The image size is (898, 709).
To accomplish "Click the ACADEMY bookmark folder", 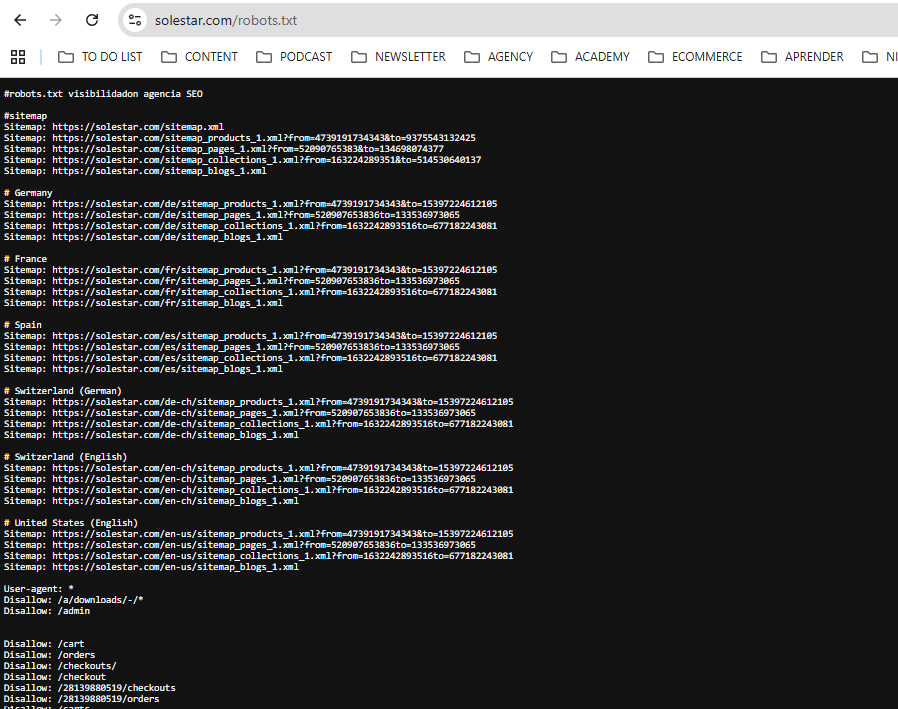I will [x=590, y=57].
